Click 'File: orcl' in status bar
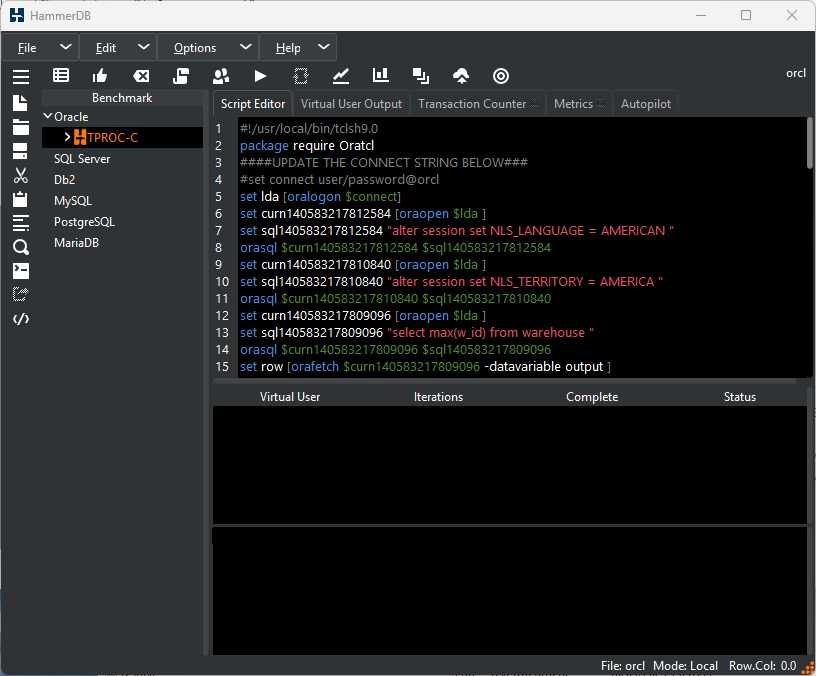The width and height of the screenshot is (816, 676). tap(622, 666)
